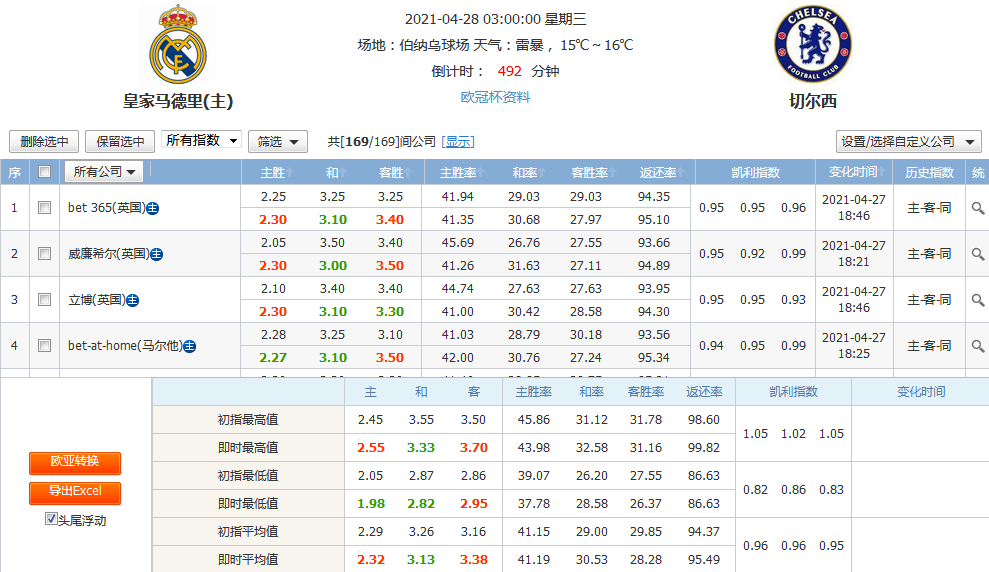
Task: Click the match date 2021-04-28 03:00:00
Action: 472,20
